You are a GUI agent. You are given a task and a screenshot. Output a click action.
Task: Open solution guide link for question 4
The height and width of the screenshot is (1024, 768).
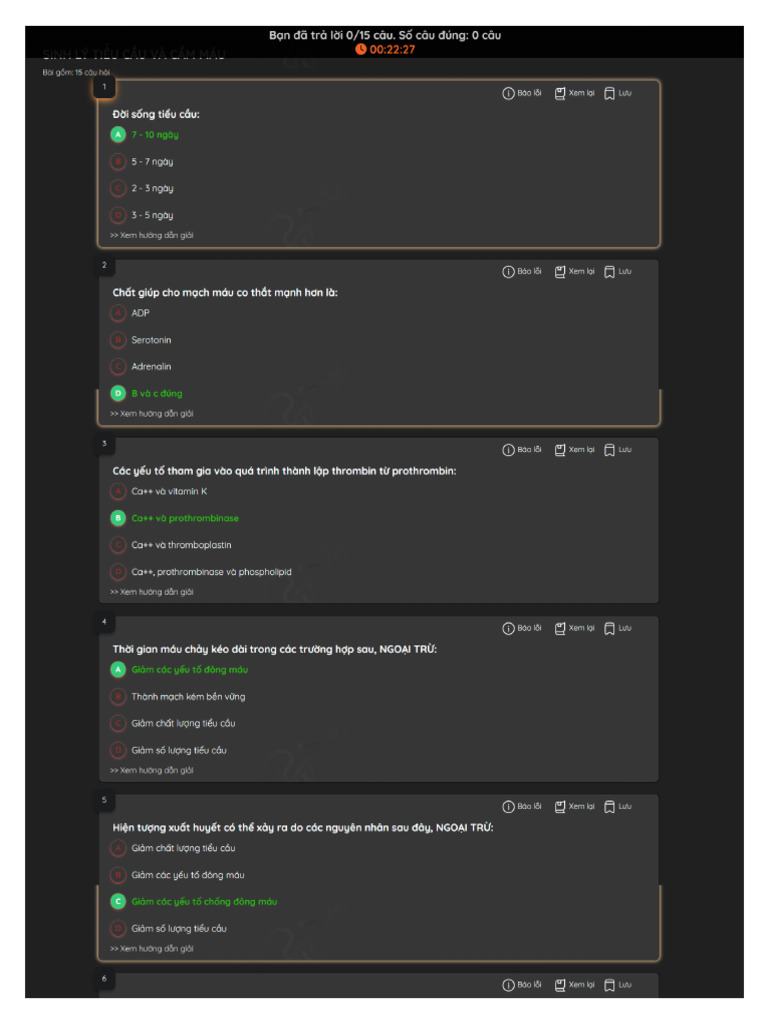point(152,770)
